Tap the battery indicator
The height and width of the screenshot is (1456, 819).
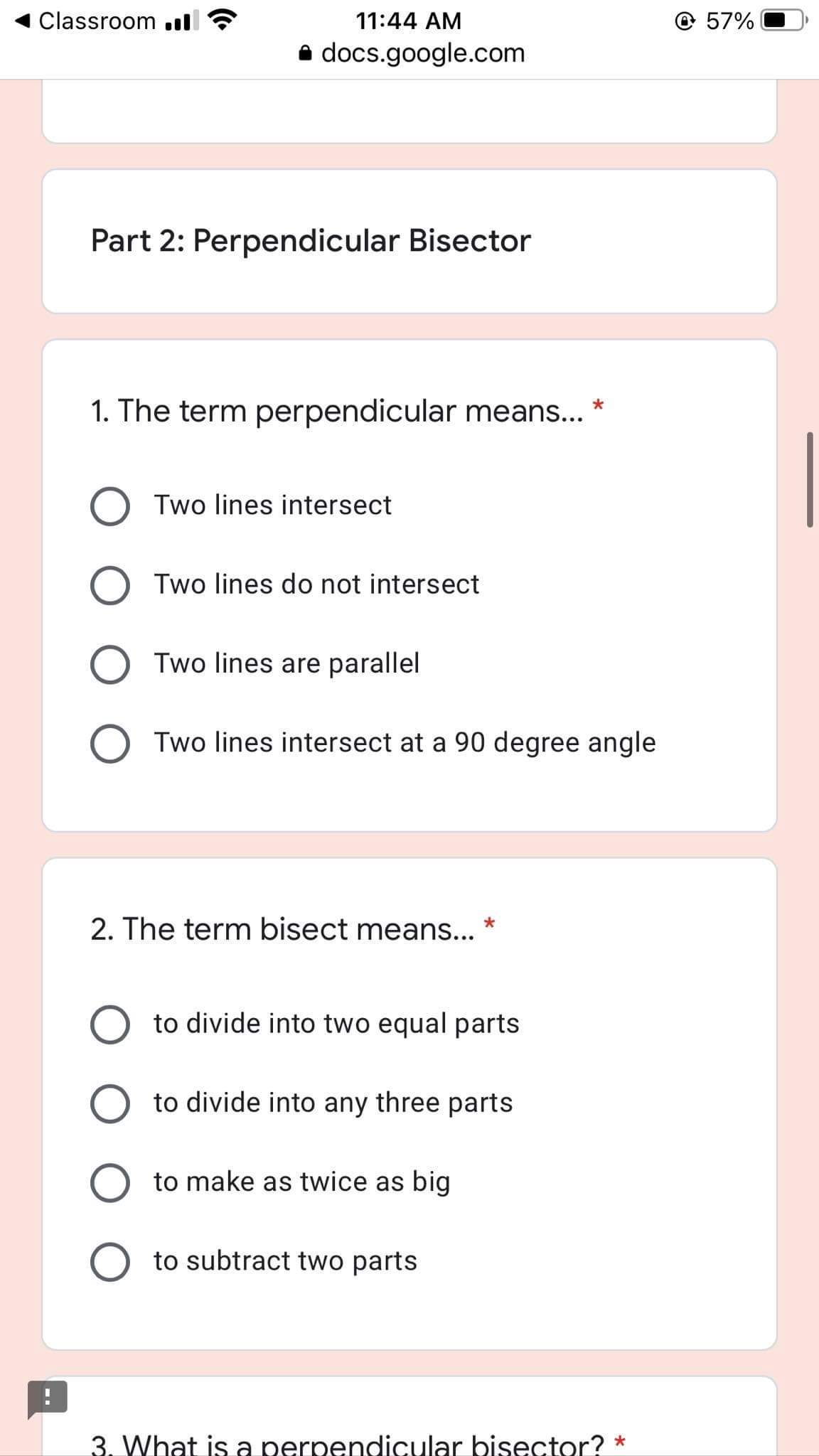[x=782, y=21]
